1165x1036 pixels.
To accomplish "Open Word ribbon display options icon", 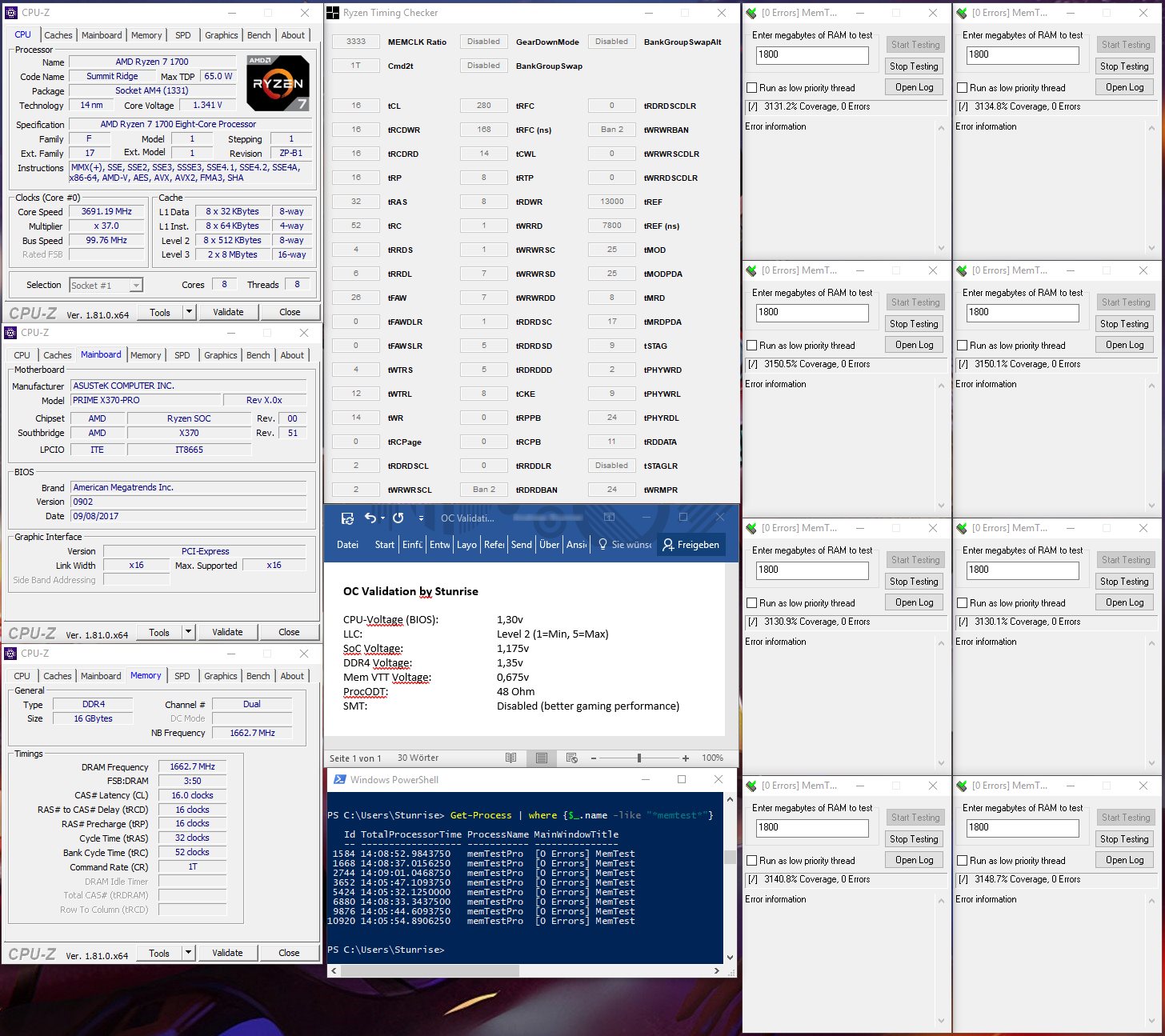I will pyautogui.click(x=609, y=518).
